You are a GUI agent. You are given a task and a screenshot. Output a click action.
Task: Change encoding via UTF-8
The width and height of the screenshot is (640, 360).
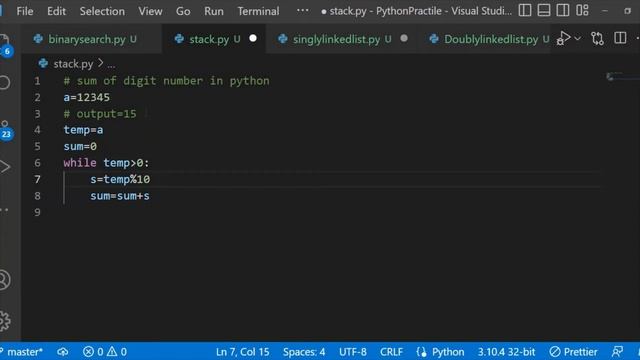click(x=353, y=351)
